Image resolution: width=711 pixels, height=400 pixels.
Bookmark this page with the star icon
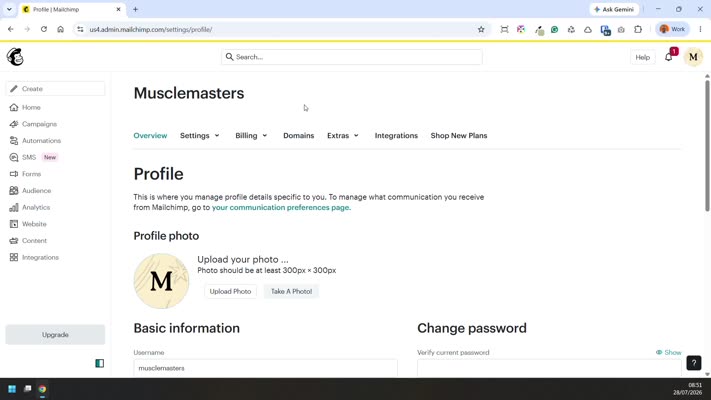[x=481, y=29]
